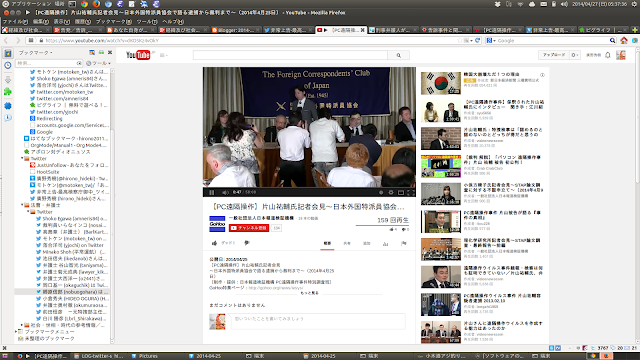Click the thumbs down dislike icon
The height and width of the screenshot is (360, 640).
(x=247, y=243)
